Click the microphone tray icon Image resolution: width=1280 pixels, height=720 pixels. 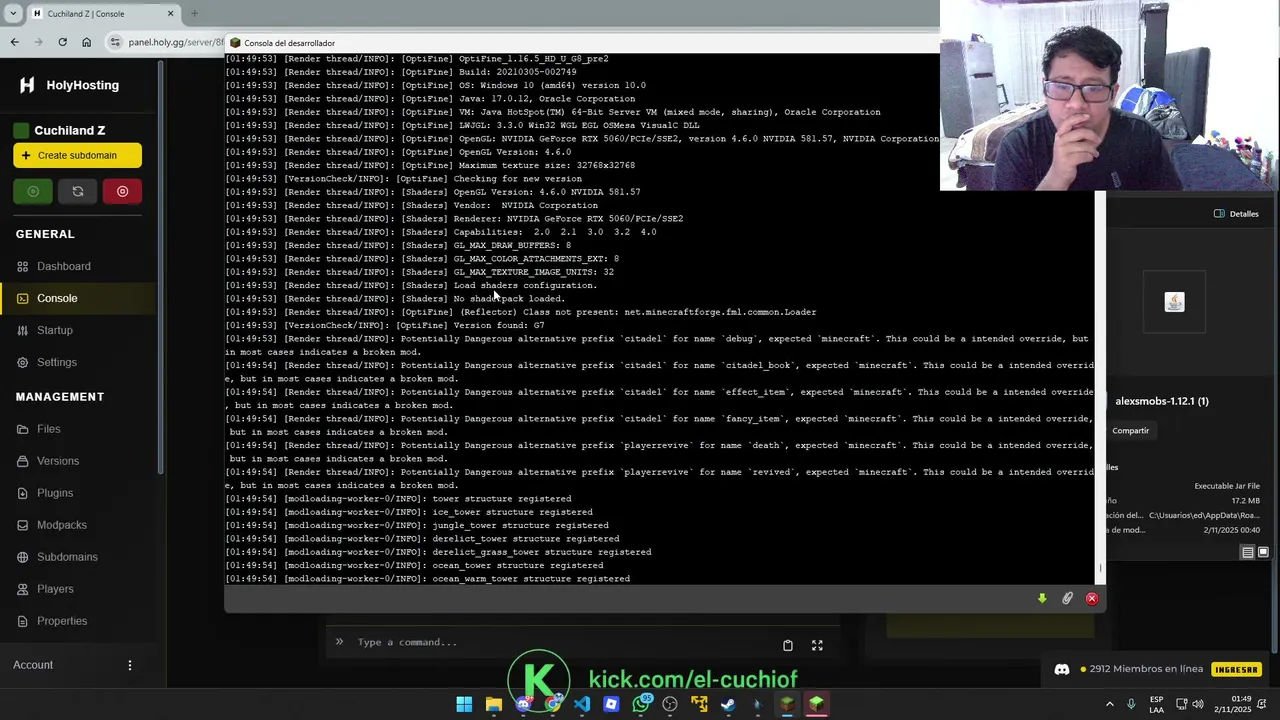tap(1131, 704)
